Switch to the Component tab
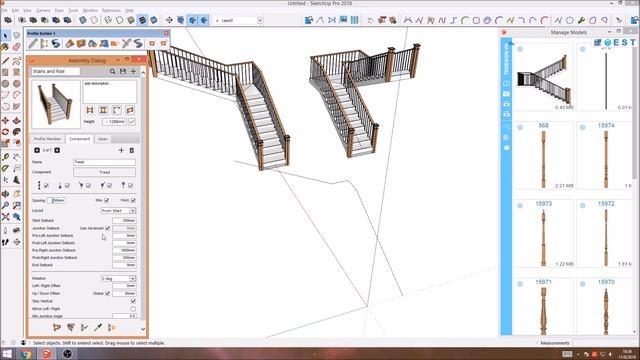Screen dimensions: 640x360 [x=80, y=139]
